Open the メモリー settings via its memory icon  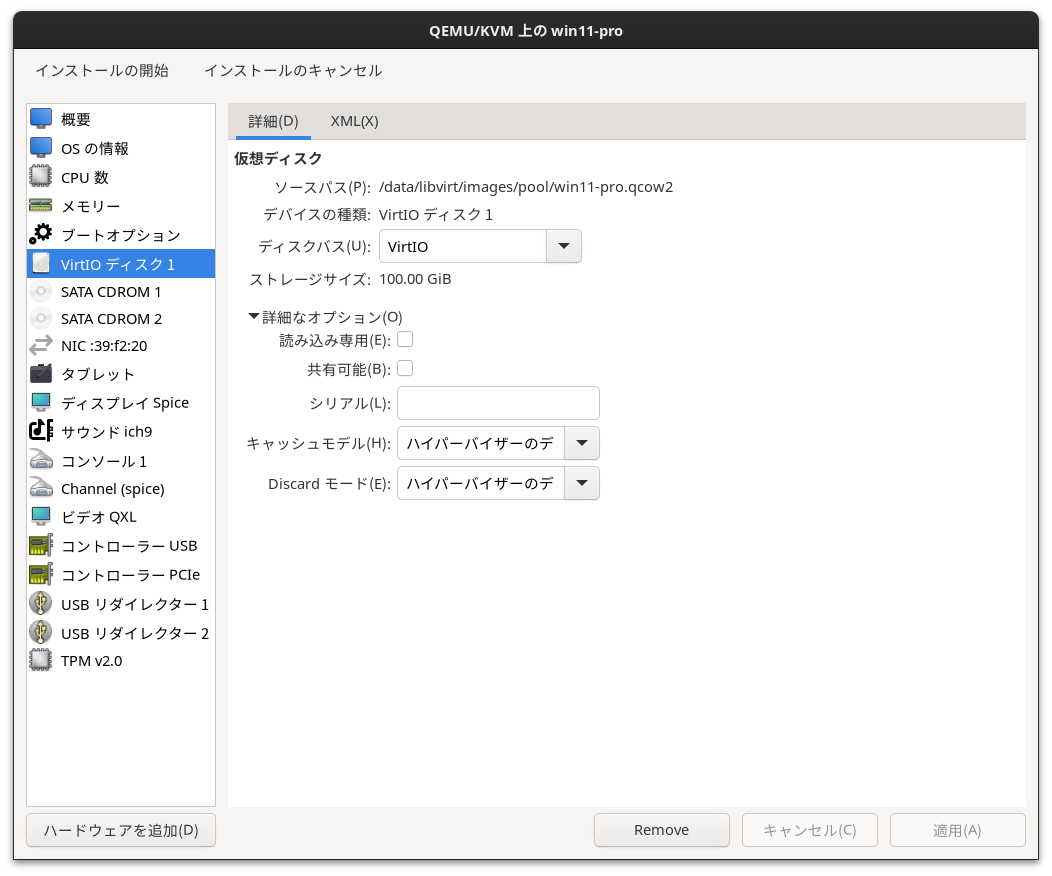[40, 206]
